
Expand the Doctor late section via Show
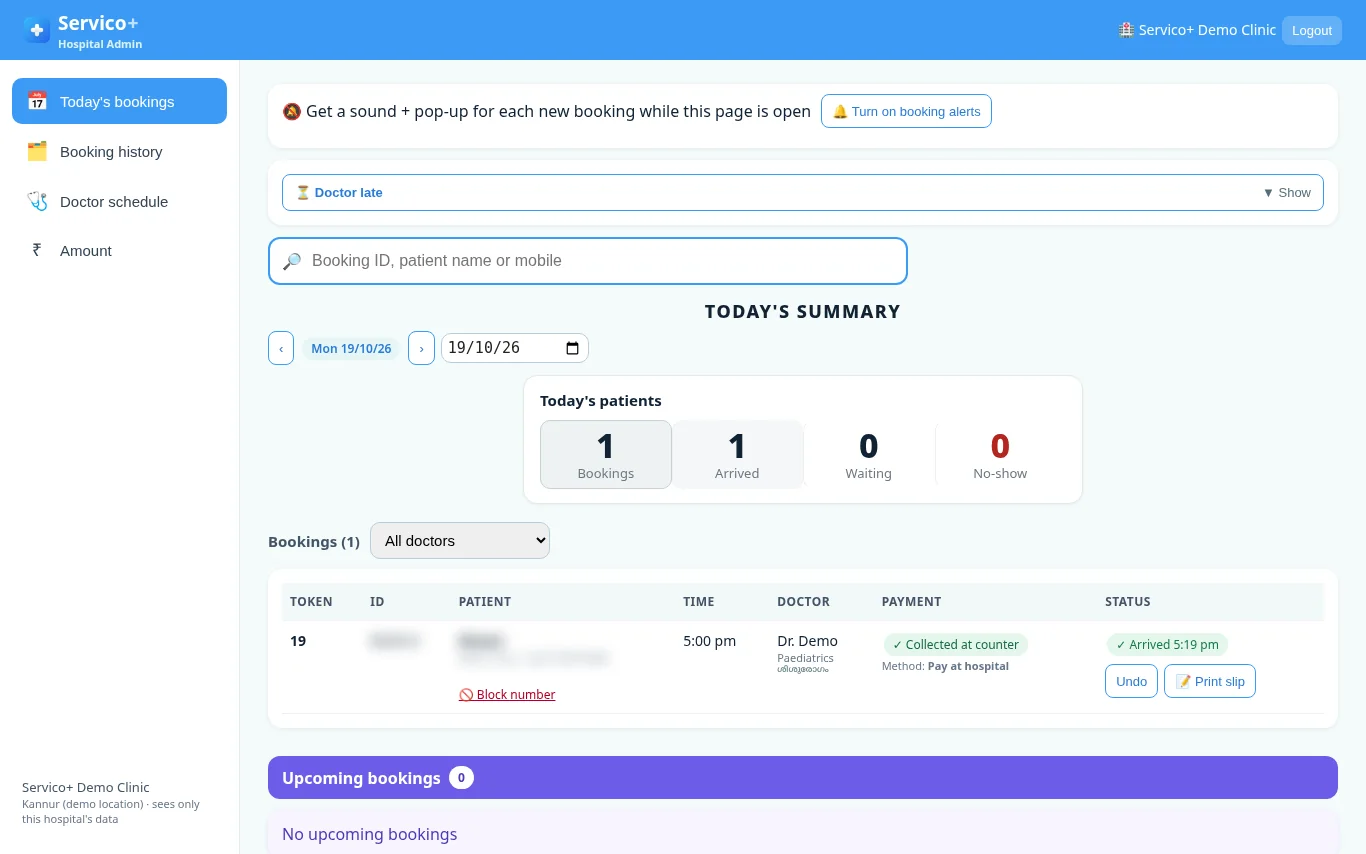1287,192
